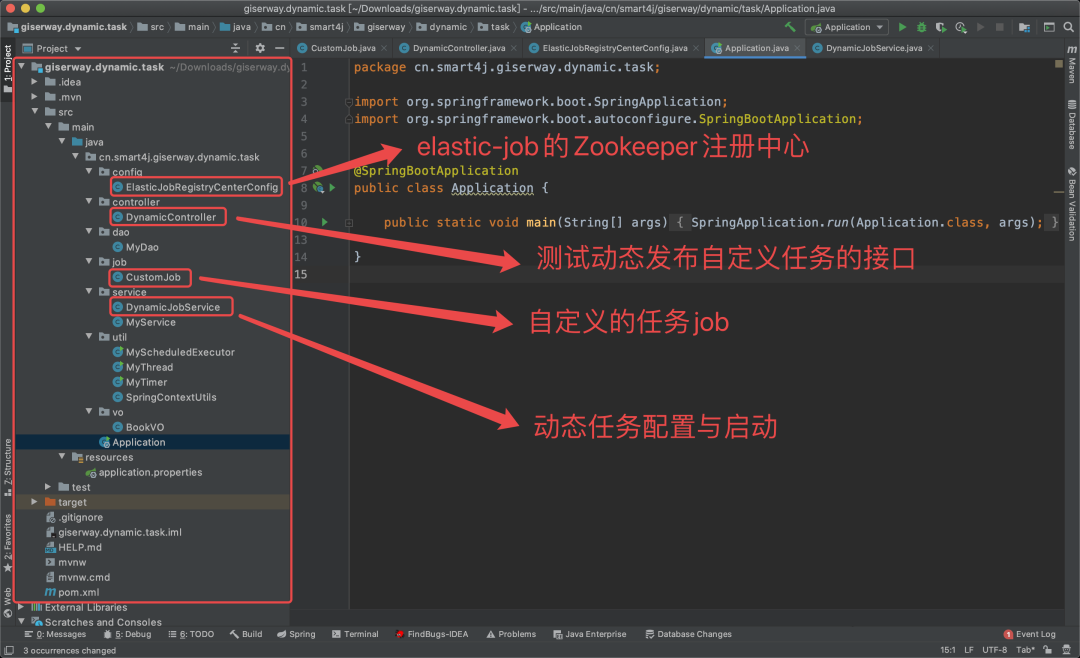The height and width of the screenshot is (658, 1080).
Task: Open the Bean Validation tool window
Action: (x=1072, y=204)
